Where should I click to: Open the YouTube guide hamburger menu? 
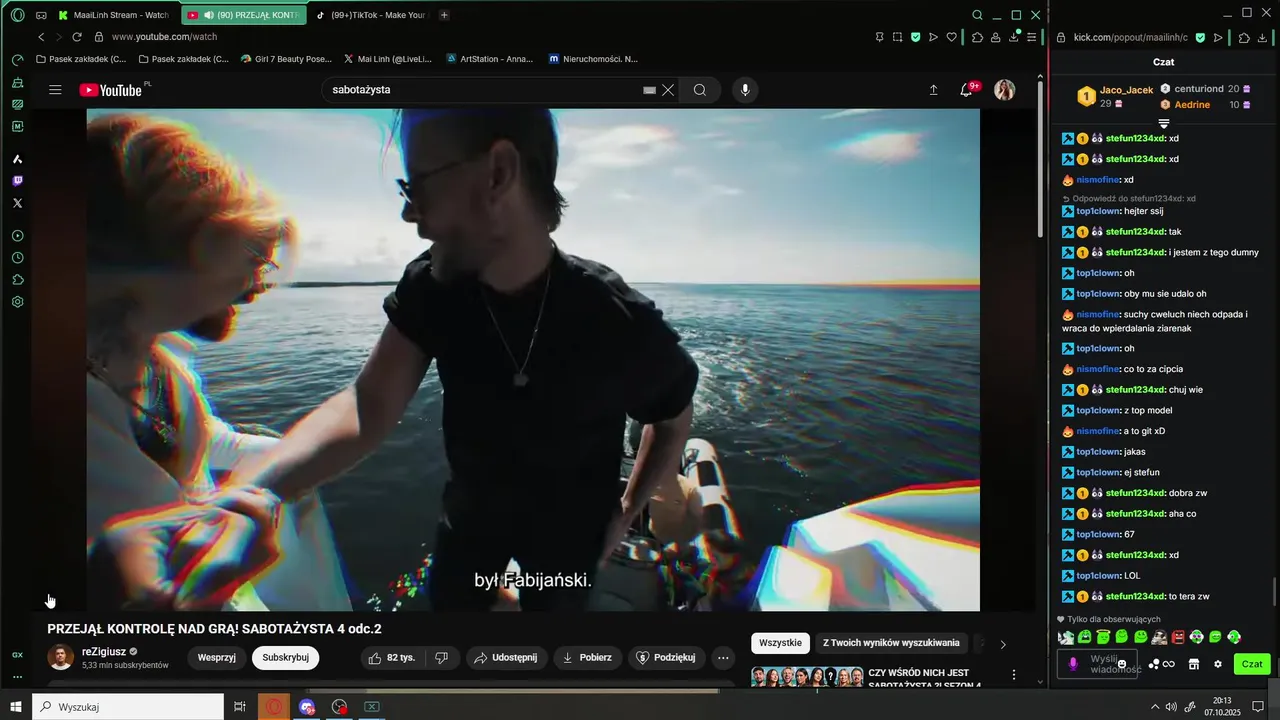(x=55, y=90)
